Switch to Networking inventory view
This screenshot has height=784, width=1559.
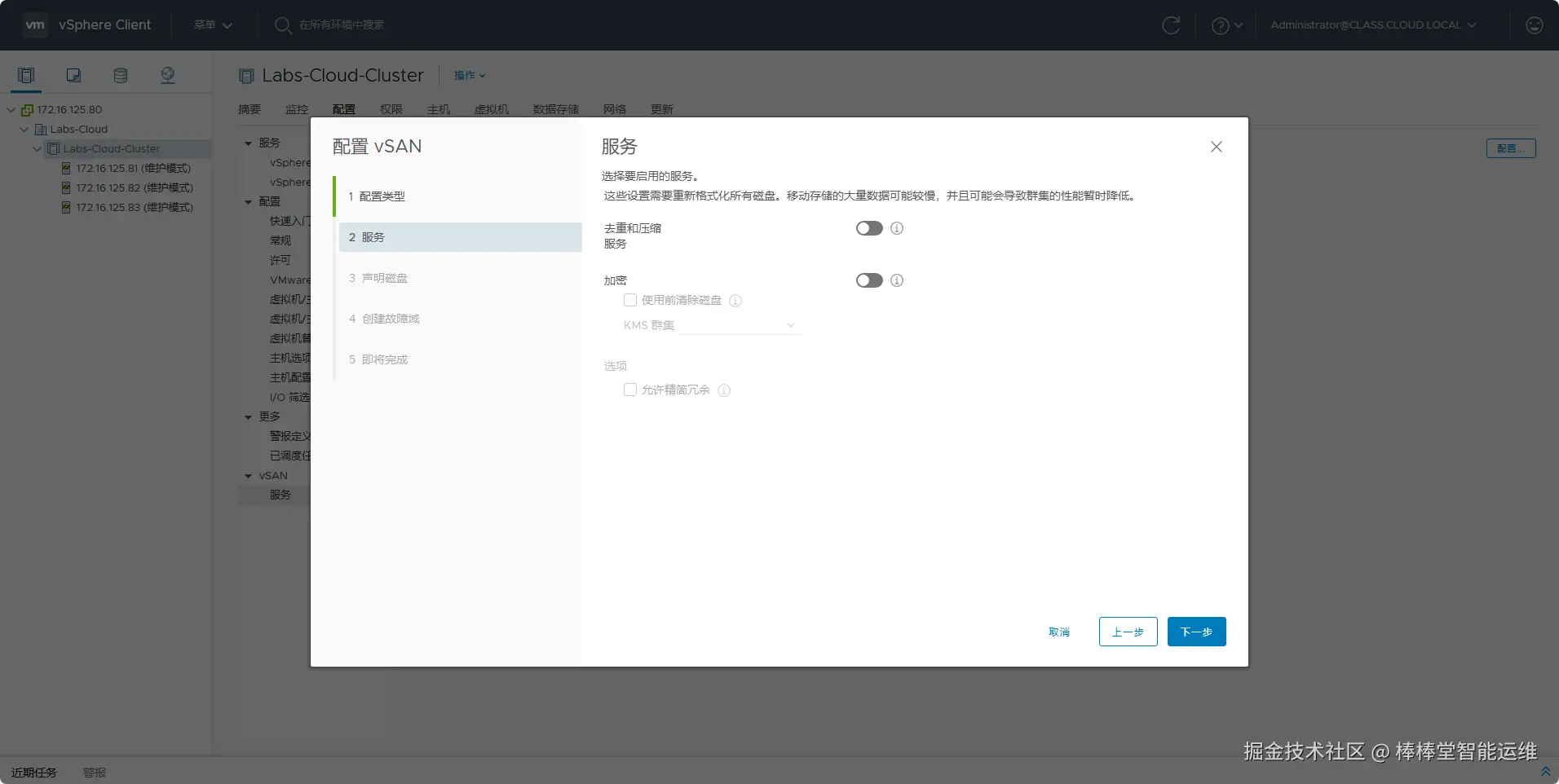click(168, 76)
